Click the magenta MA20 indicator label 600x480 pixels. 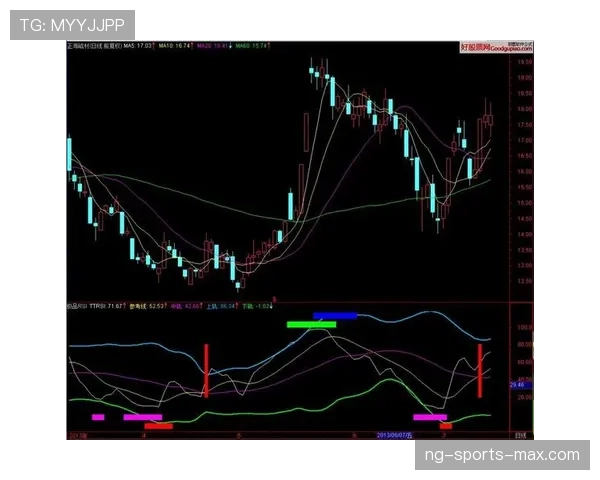click(214, 46)
